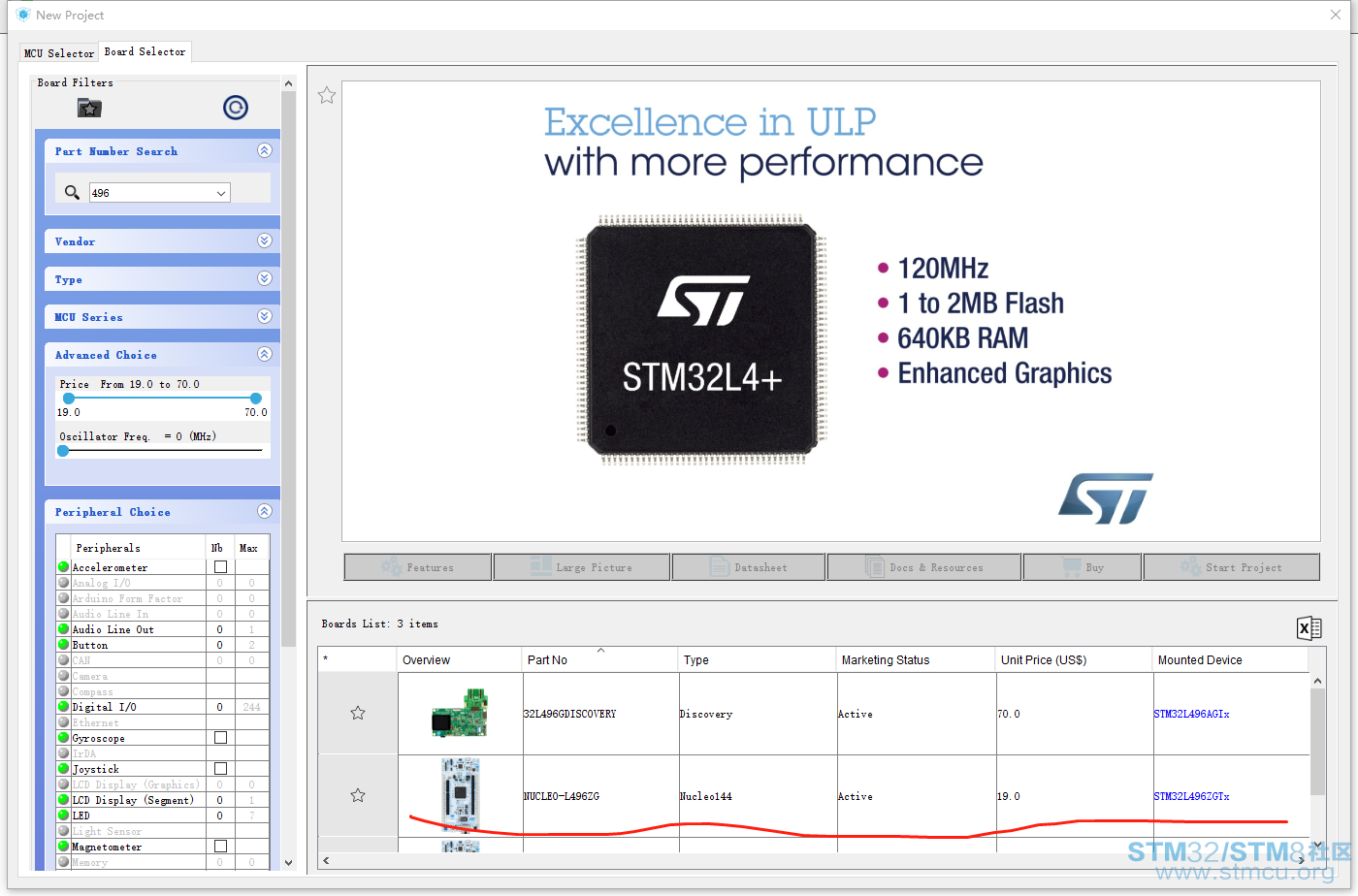Select the Board Selector tab
Viewport: 1358px width, 896px height.
point(145,51)
